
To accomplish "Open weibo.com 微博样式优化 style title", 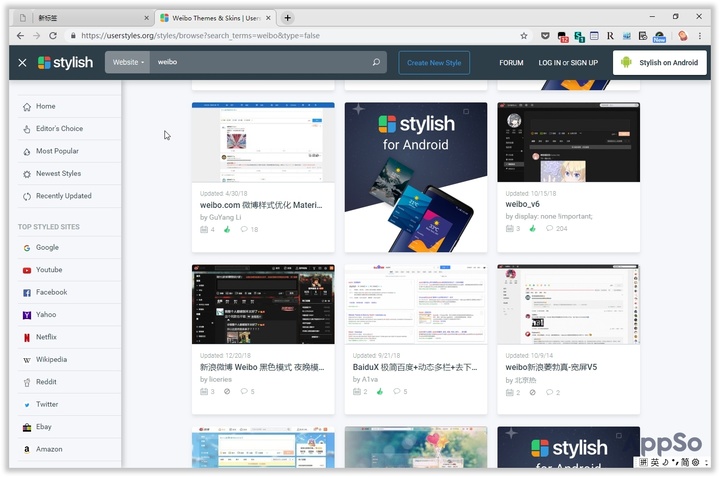I will click(x=261, y=205).
